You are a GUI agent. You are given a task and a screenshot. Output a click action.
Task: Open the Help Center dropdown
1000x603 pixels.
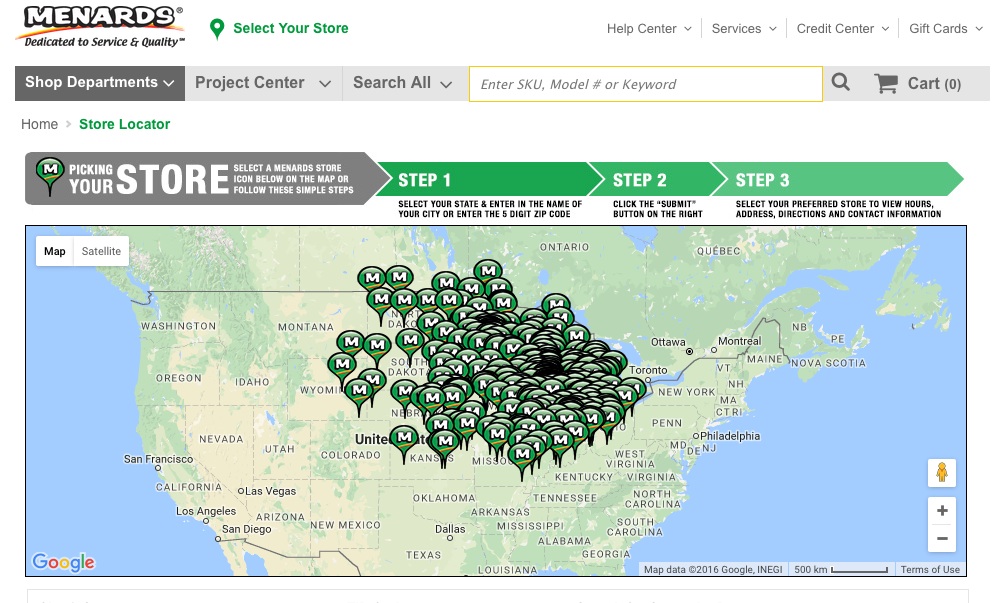[649, 29]
